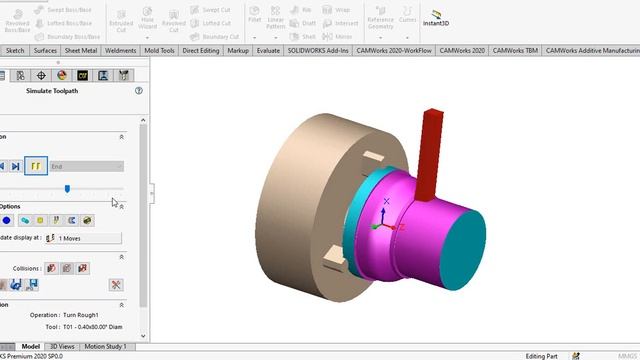
Task: Save the simulation stock as WIP
Action: pos(16,284)
